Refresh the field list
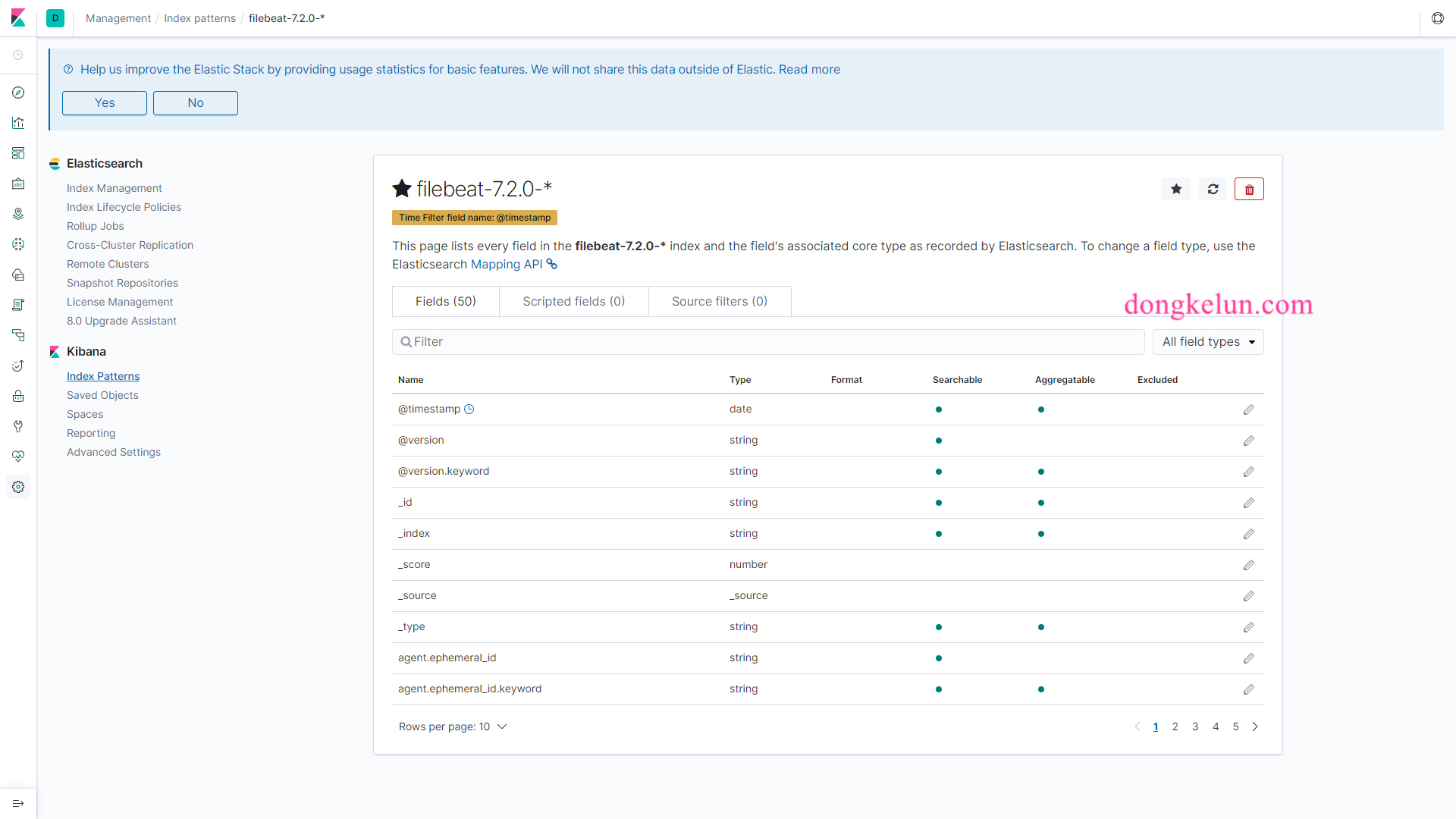1456x819 pixels. (1213, 189)
